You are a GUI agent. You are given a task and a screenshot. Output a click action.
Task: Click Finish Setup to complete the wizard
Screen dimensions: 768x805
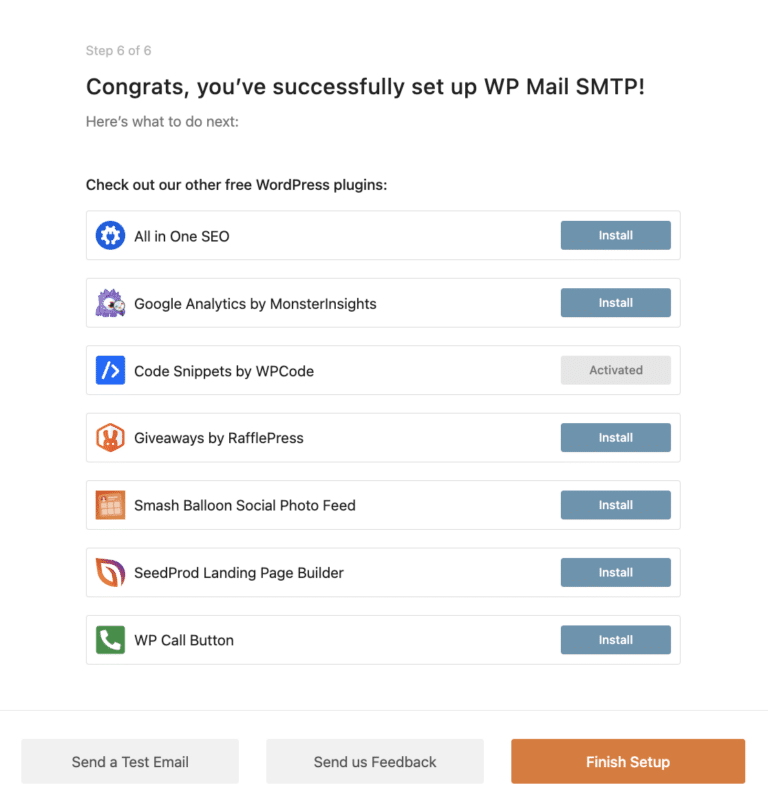coord(628,761)
